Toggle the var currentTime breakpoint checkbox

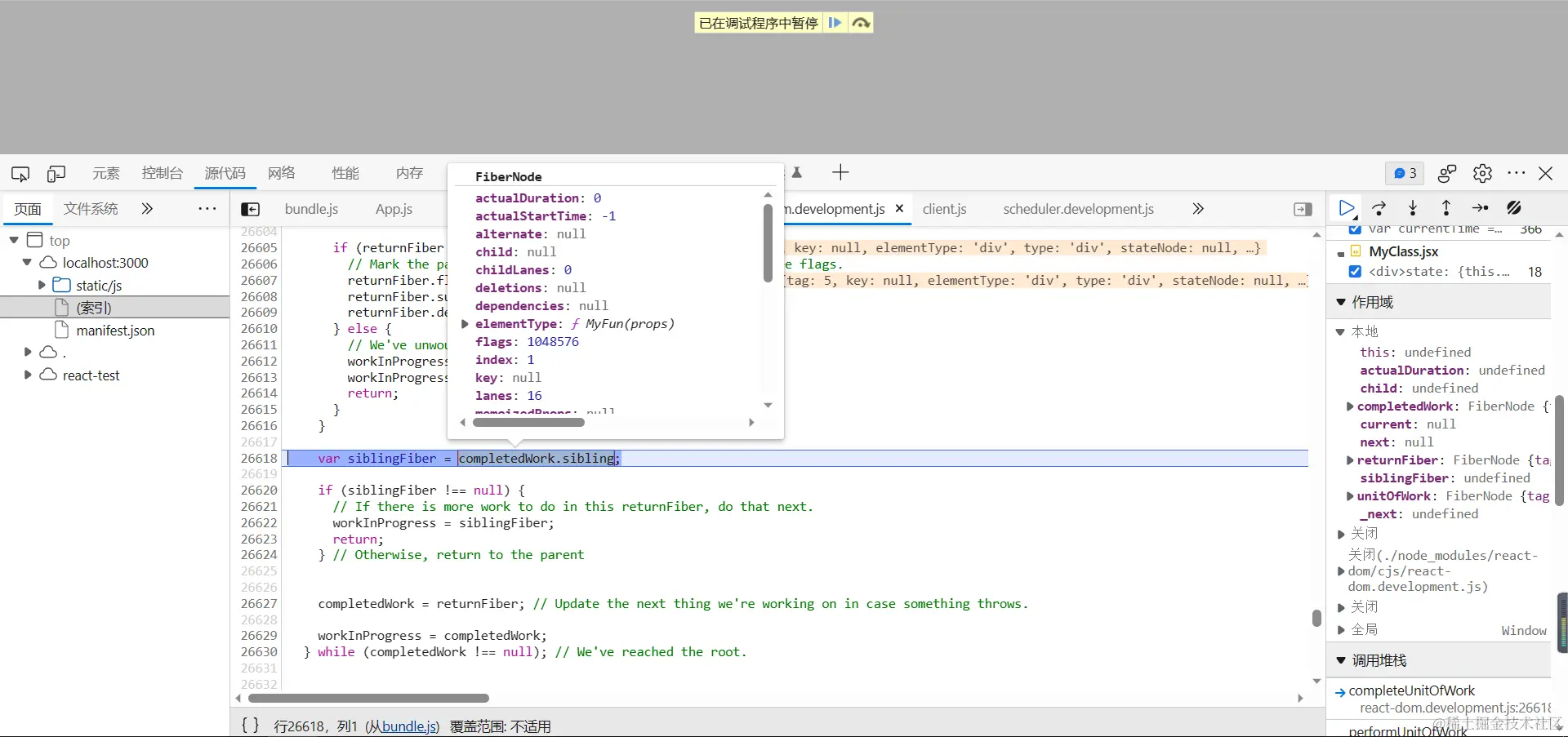1355,230
